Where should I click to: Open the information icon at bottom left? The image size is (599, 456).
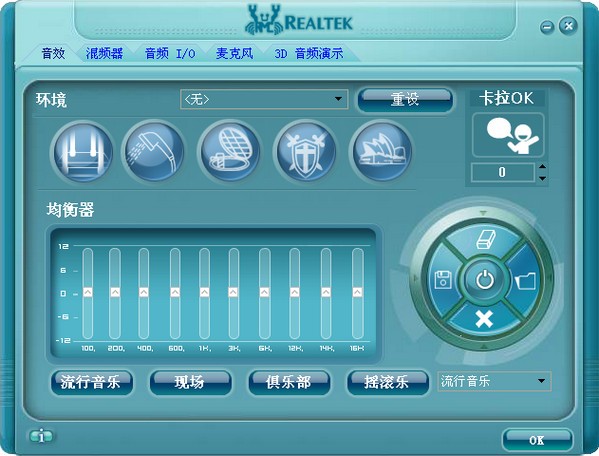point(41,436)
